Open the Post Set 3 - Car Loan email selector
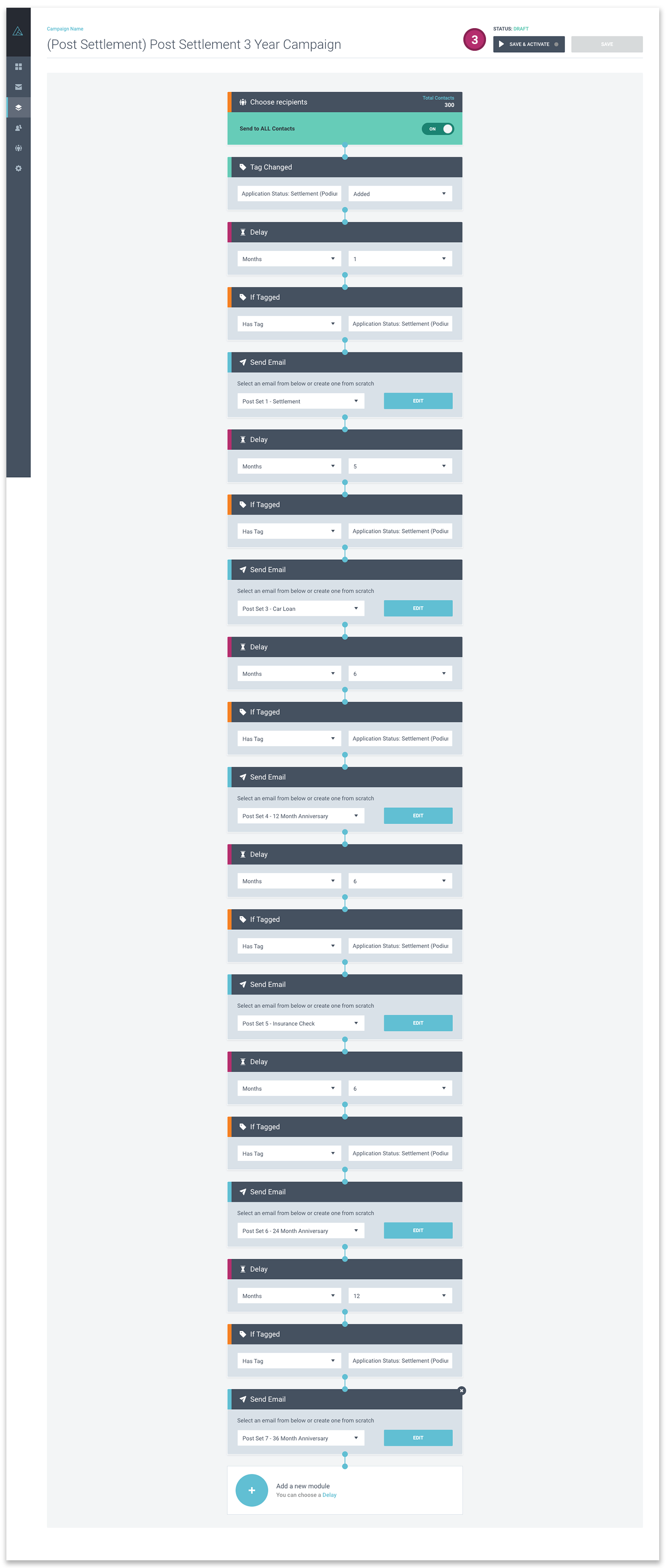The height and width of the screenshot is (1568, 666). coord(300,608)
